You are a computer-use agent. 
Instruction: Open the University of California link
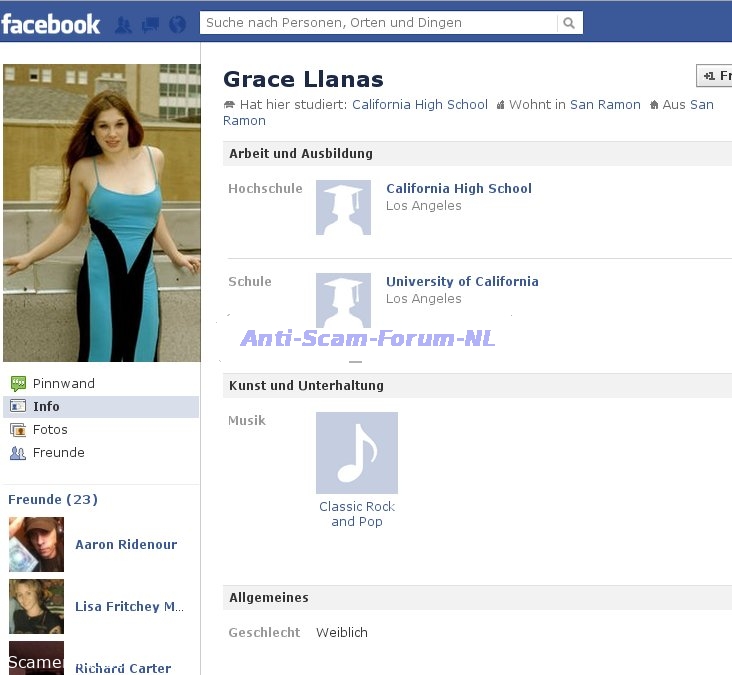click(462, 281)
